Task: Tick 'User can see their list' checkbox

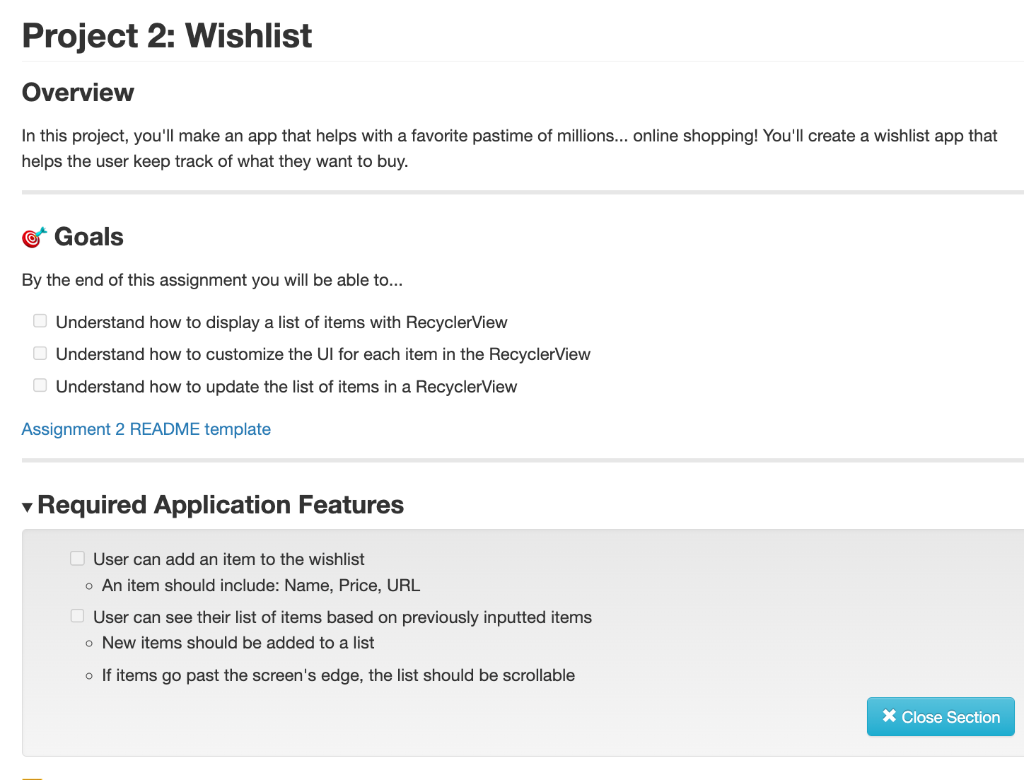Action: point(77,617)
